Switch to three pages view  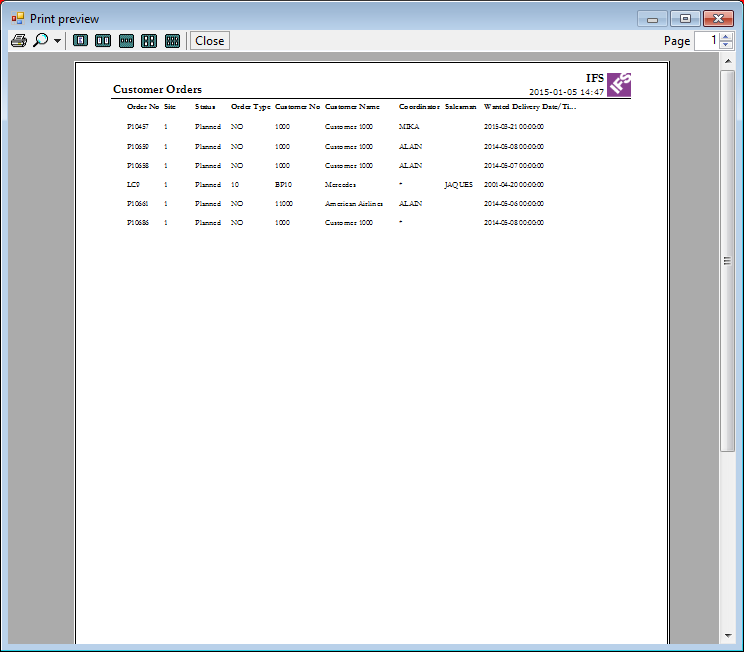point(126,41)
